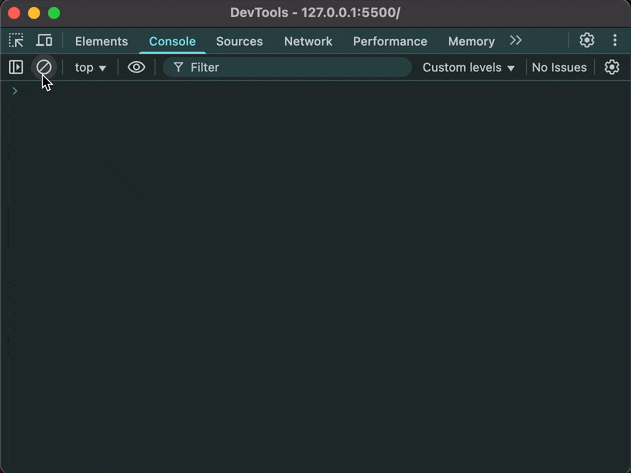
Task: Click the console prompt input line
Action: [300, 91]
